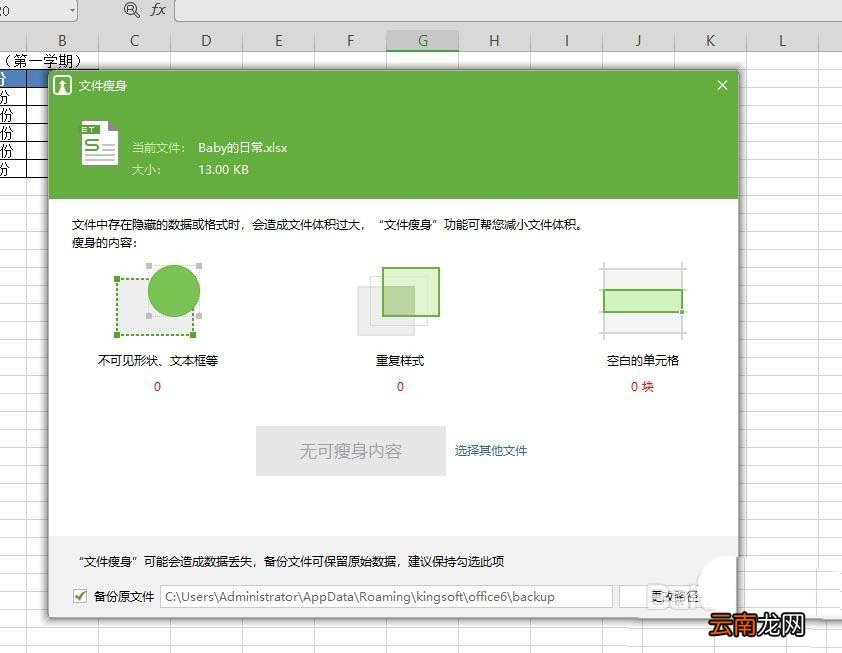Click the 0 块 blank cells count
The width and height of the screenshot is (842, 653).
pos(642,387)
